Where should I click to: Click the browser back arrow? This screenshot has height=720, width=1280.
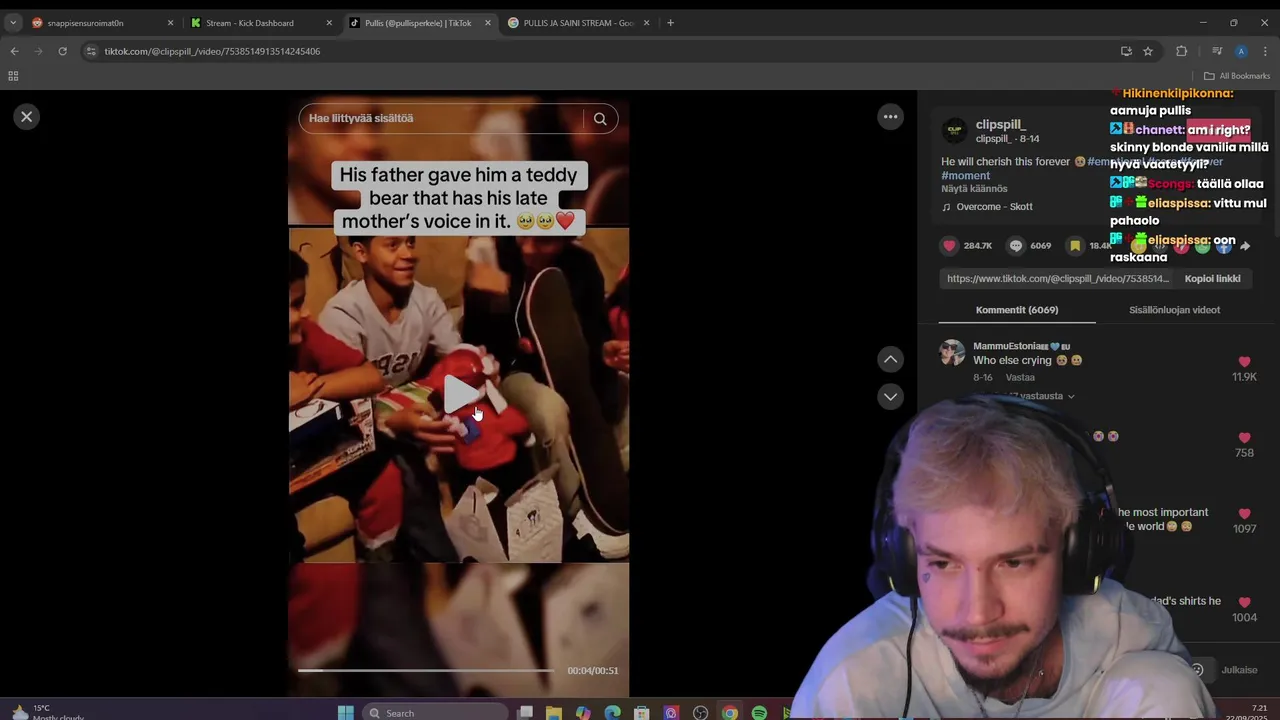(x=14, y=51)
